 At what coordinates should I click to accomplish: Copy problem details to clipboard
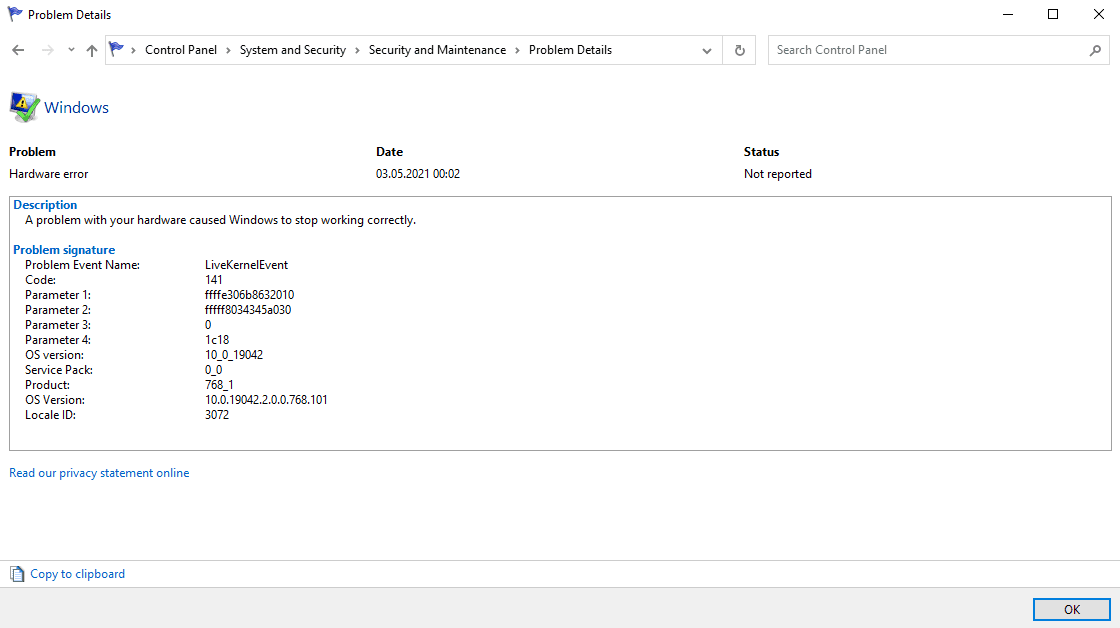tap(77, 574)
